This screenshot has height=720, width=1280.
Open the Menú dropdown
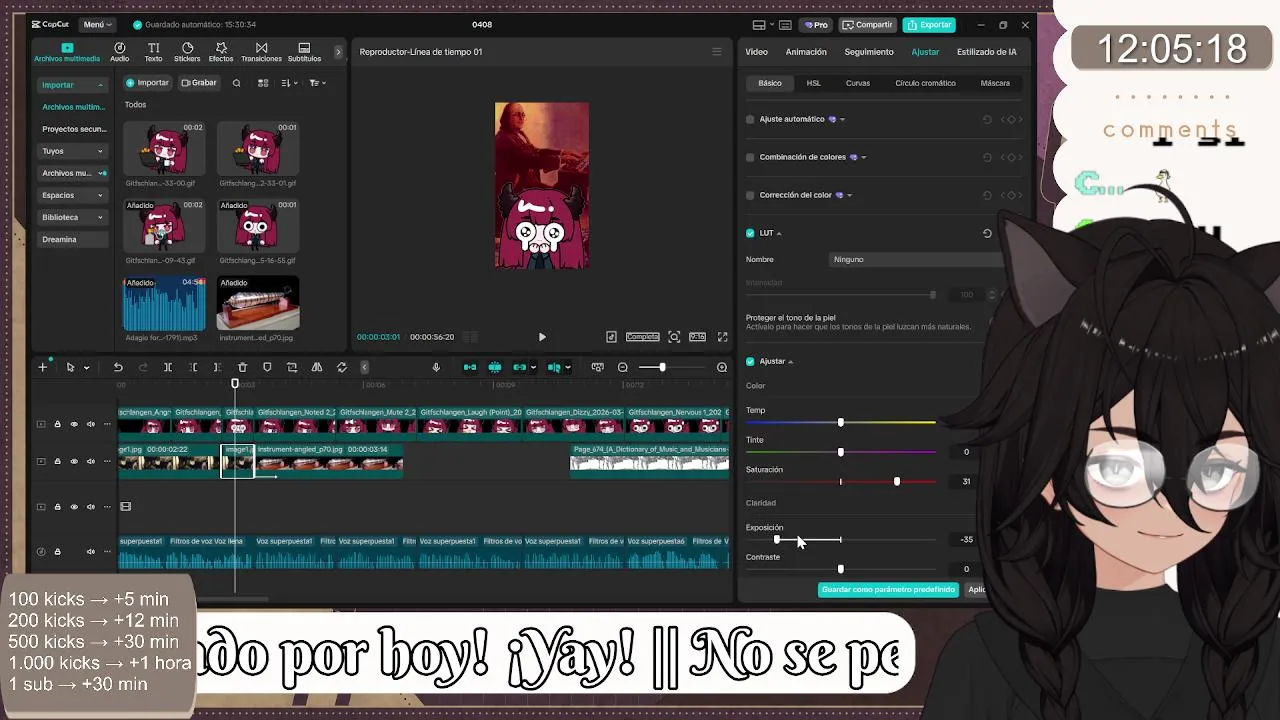tap(96, 24)
